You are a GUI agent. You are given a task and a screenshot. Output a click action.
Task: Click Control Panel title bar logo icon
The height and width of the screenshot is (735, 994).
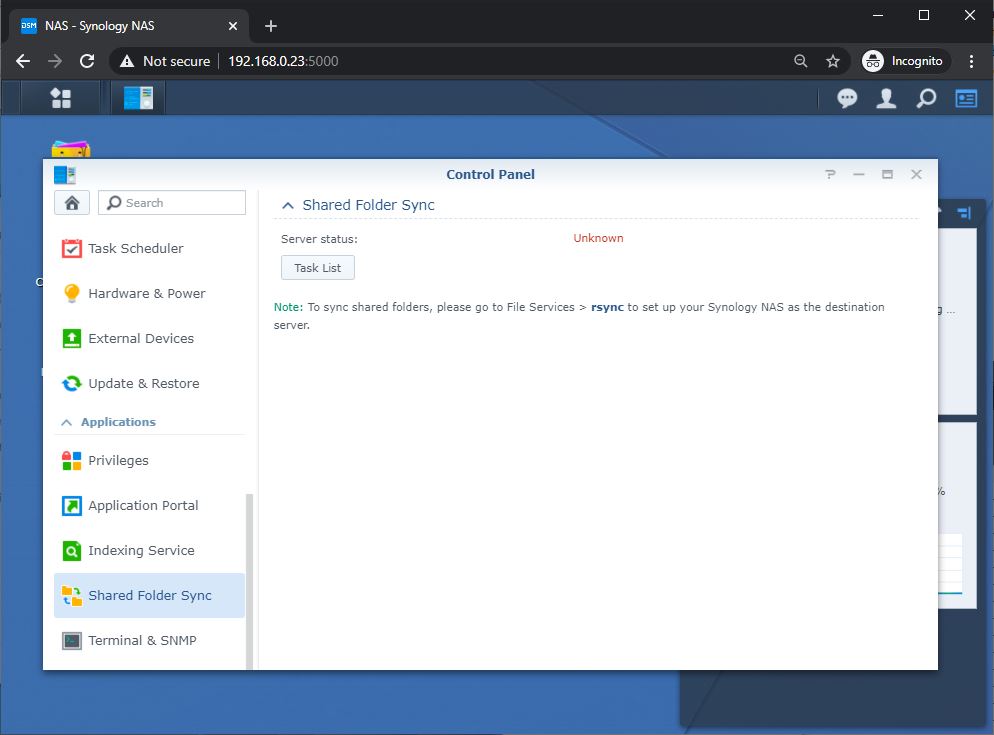[x=65, y=174]
